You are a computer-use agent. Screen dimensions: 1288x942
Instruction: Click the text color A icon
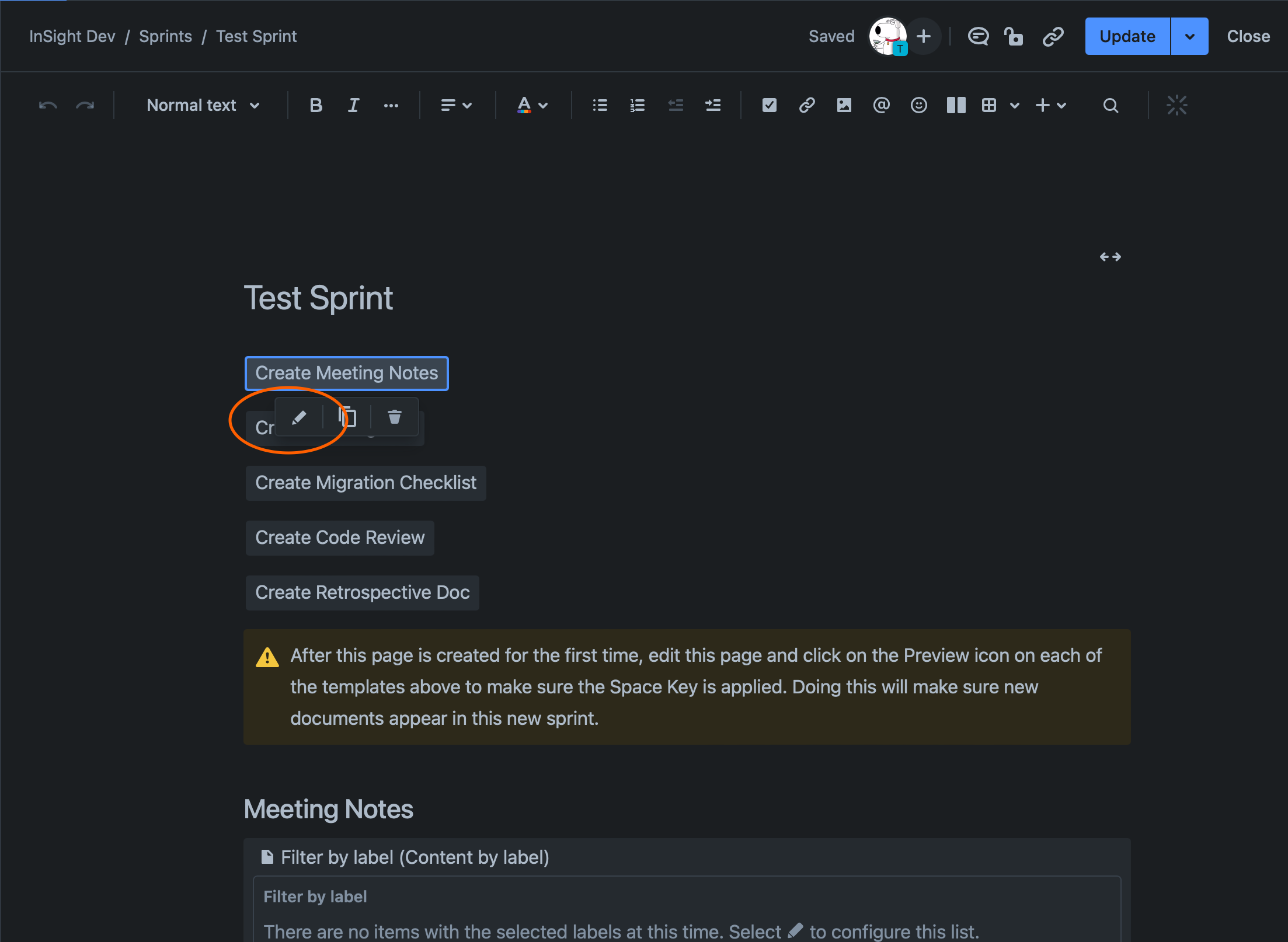pyautogui.click(x=524, y=106)
